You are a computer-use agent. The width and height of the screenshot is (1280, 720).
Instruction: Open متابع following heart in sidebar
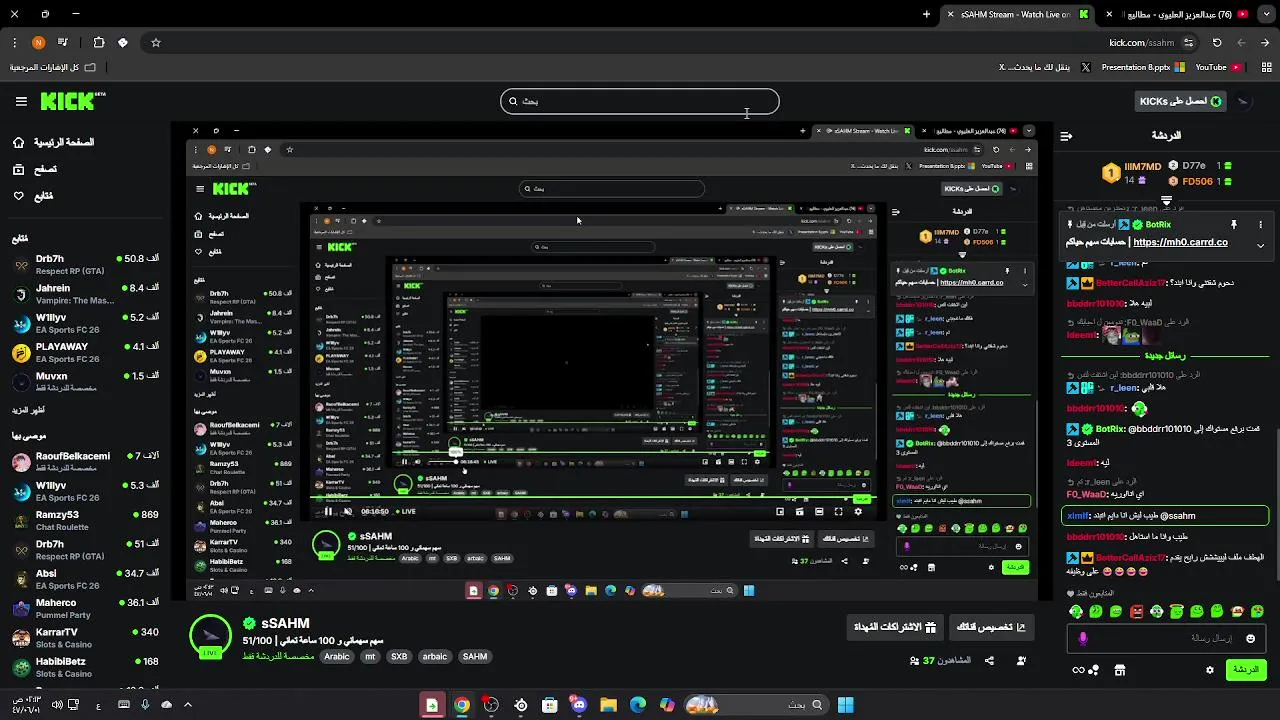[x=33, y=196]
